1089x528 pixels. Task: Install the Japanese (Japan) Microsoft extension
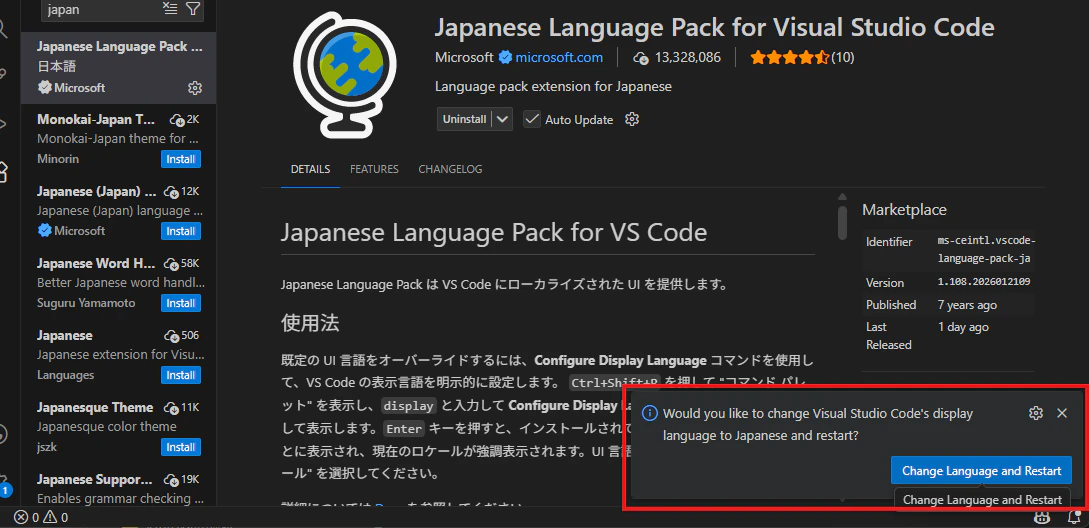[x=181, y=231]
